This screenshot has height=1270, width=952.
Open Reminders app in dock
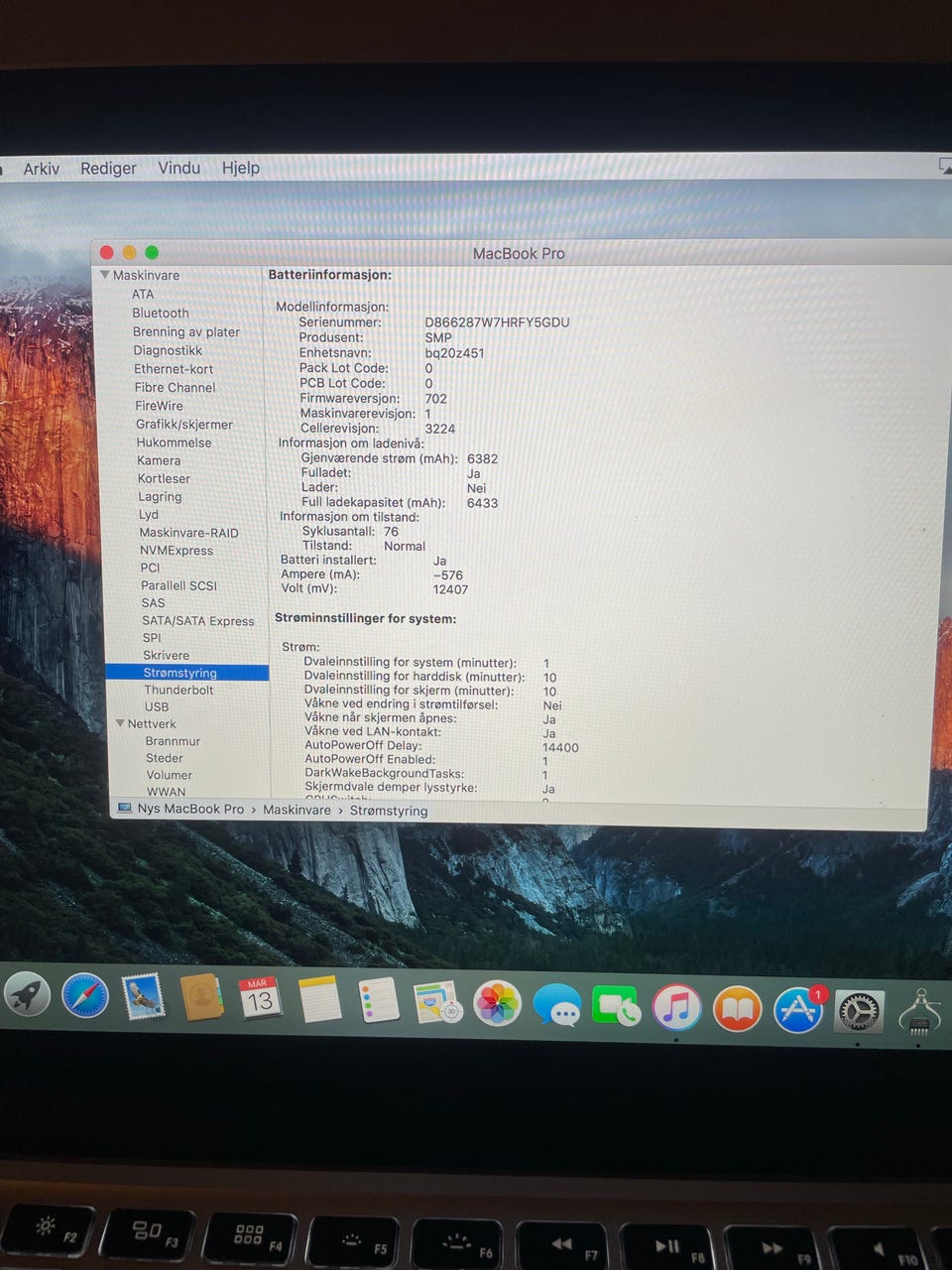378,1001
